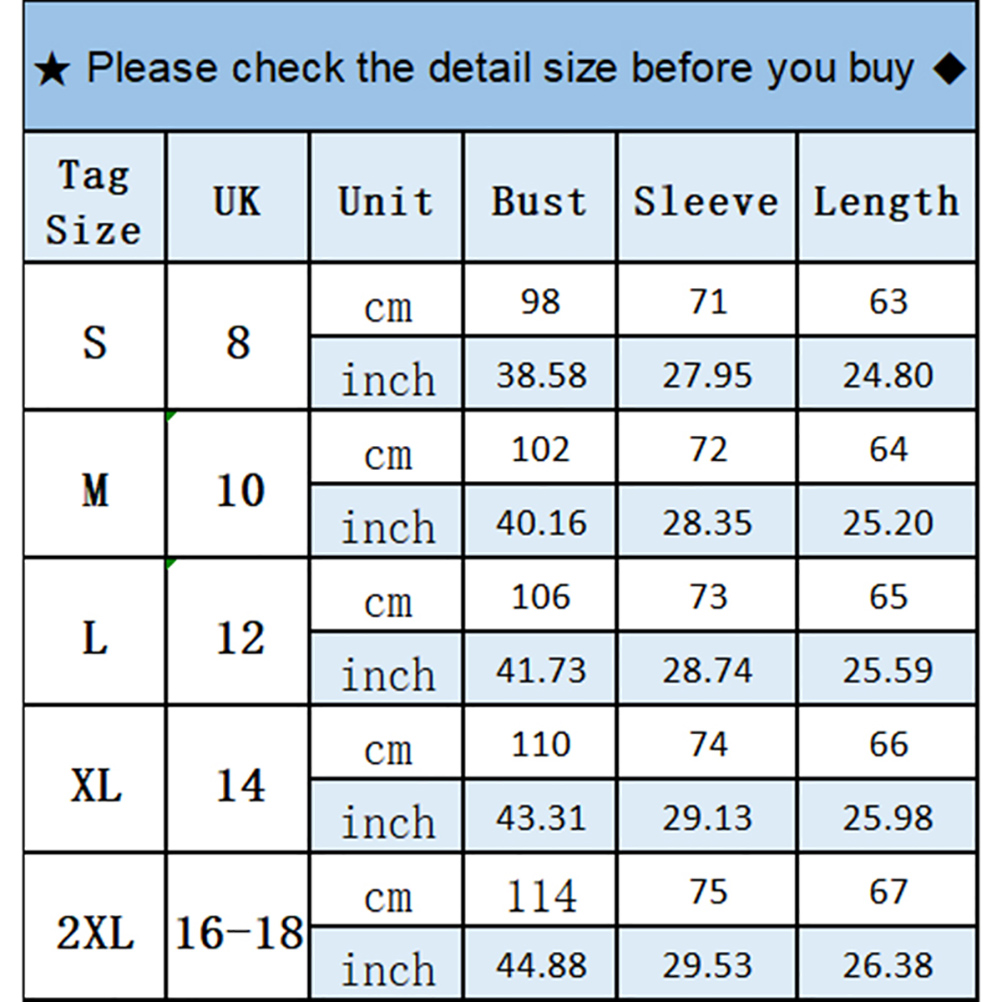Viewport: 1002px width, 1002px height.
Task: Click the banner text about checking size
Action: tap(500, 69)
